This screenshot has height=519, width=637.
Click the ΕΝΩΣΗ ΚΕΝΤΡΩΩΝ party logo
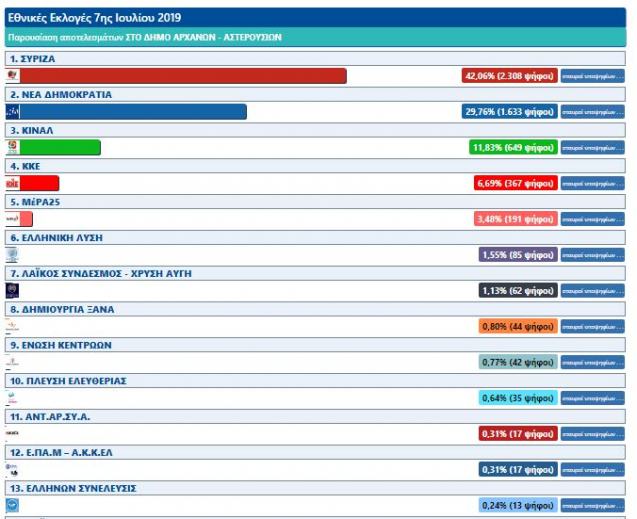point(13,362)
